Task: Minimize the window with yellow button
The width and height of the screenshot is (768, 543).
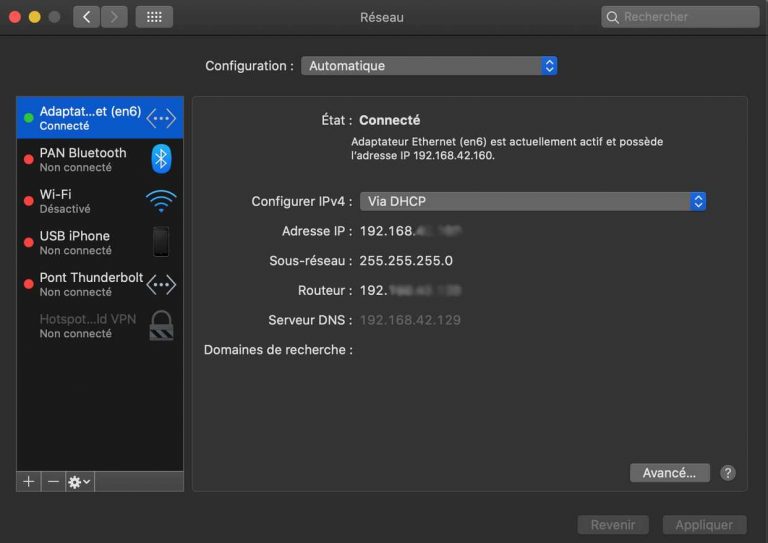Action: [35, 17]
